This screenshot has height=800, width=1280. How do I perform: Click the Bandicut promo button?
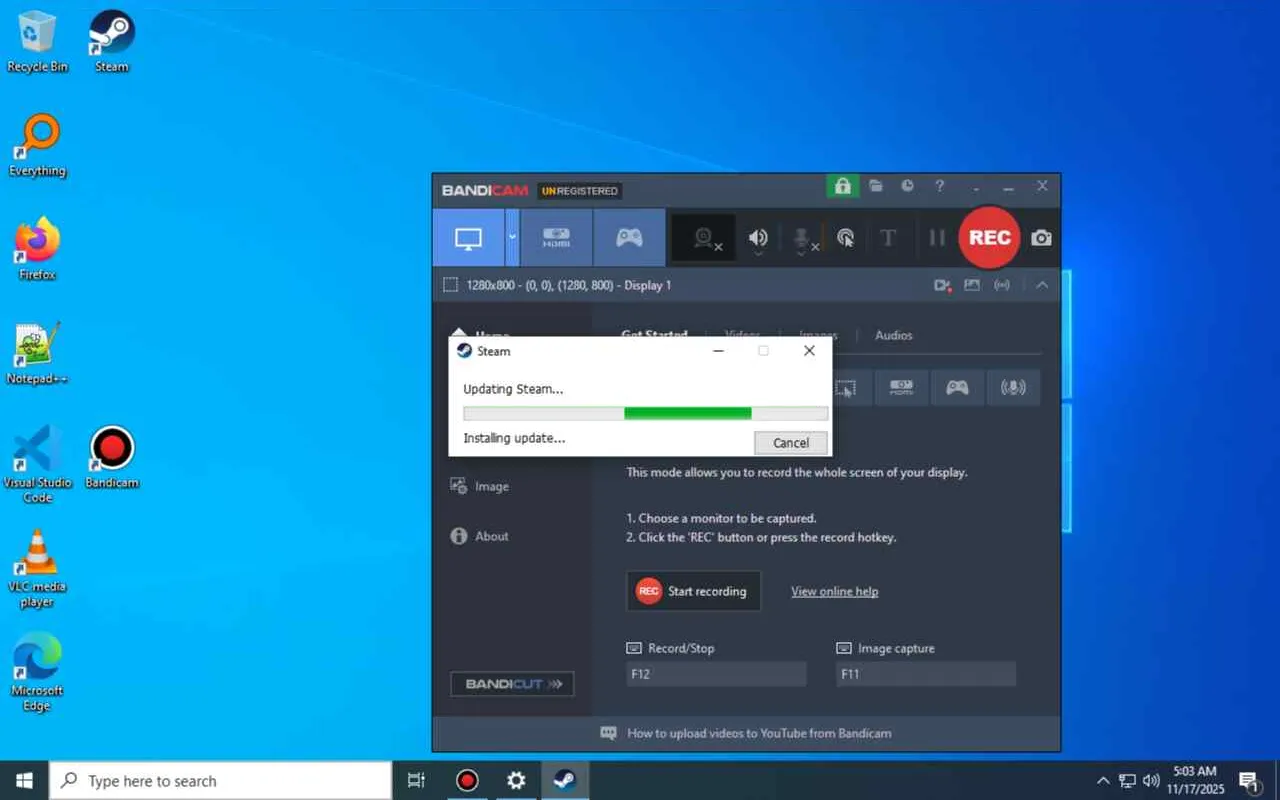click(512, 684)
